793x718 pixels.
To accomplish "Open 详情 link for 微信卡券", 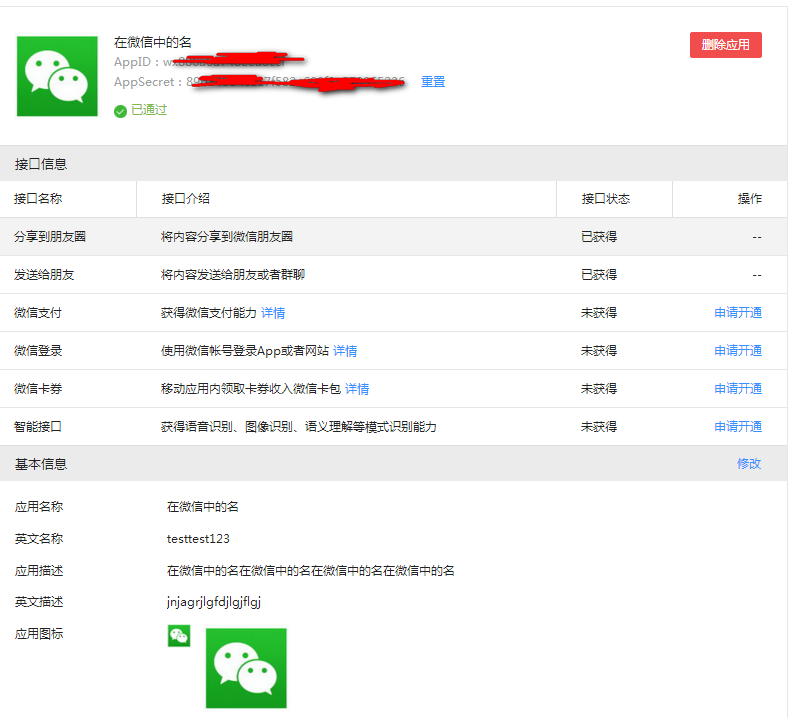I will [357, 389].
